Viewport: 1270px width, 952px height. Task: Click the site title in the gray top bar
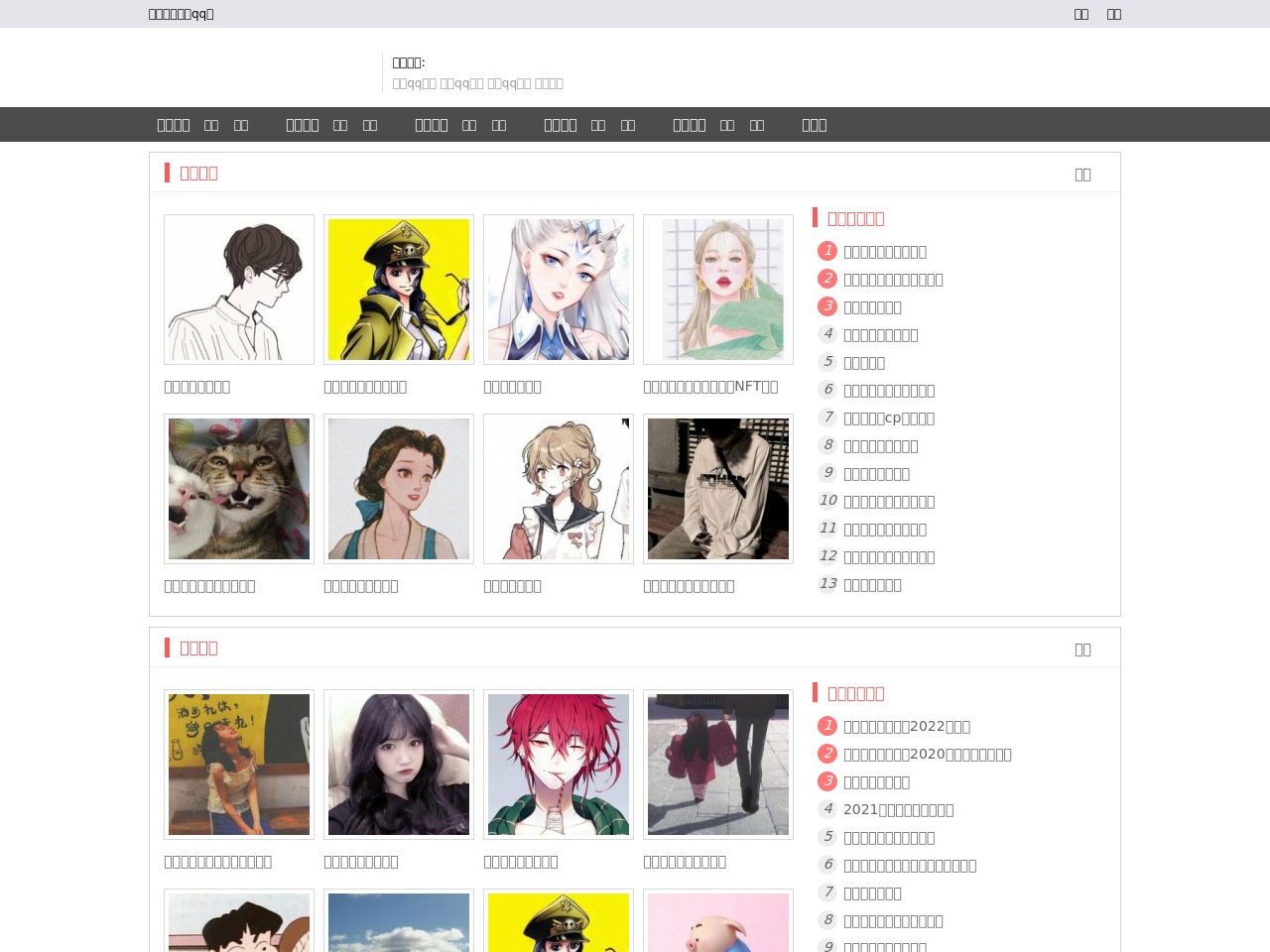point(181,14)
